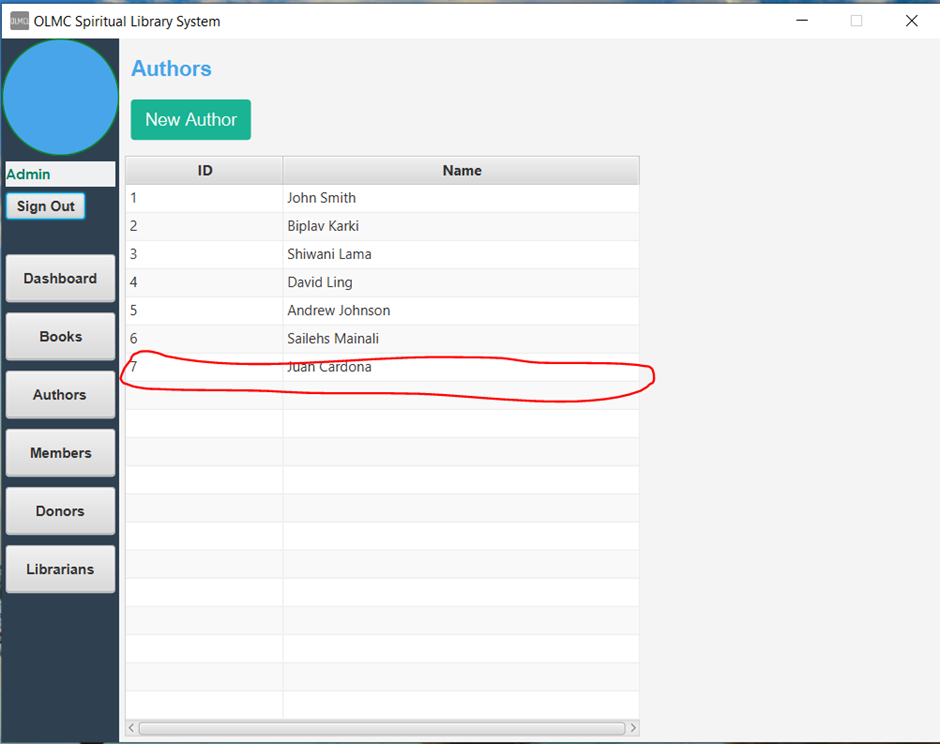The width and height of the screenshot is (940, 744).
Task: Click the OLMC app icon in title bar
Action: (18, 20)
